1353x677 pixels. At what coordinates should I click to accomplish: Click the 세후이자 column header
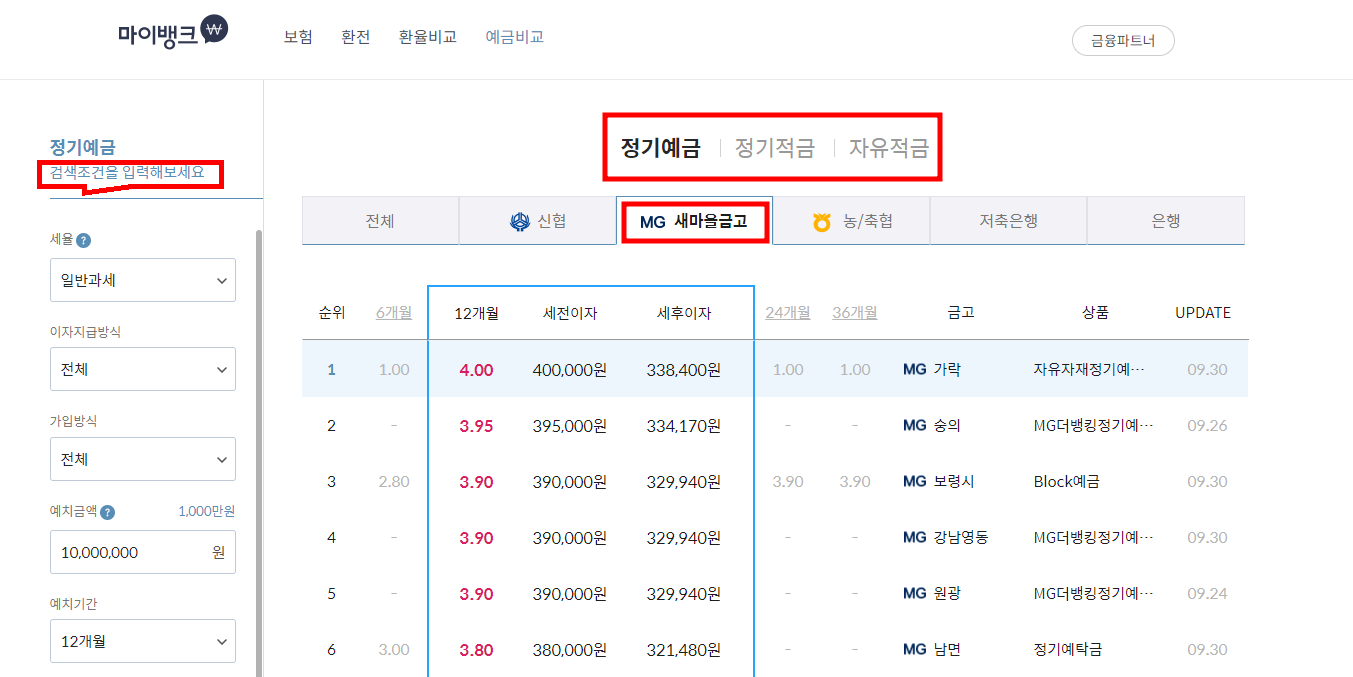(x=684, y=313)
